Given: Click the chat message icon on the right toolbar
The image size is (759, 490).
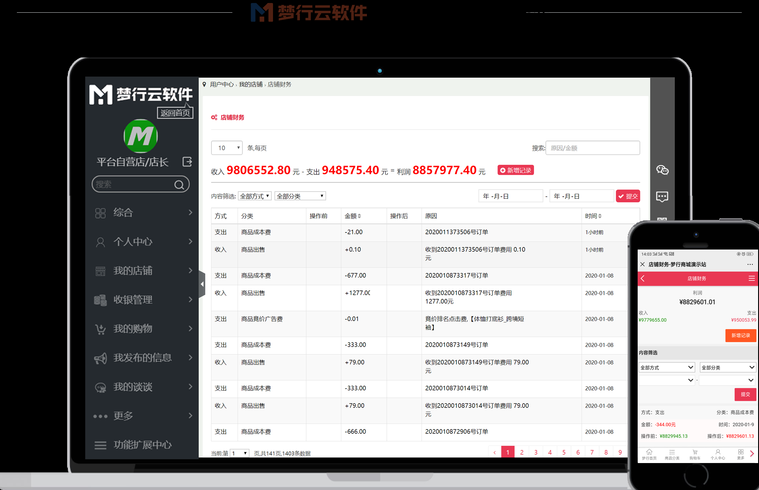Looking at the screenshot, I should click(x=662, y=196).
